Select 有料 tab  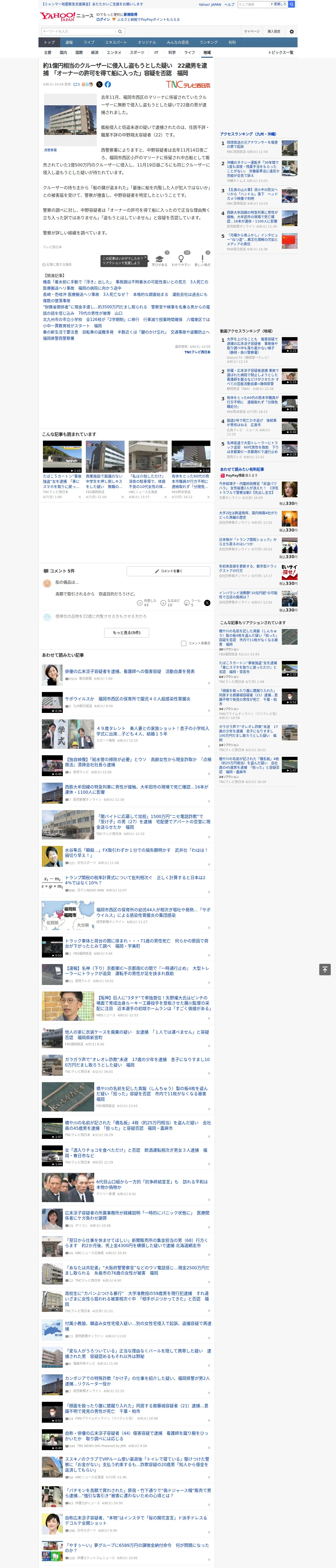coord(232,43)
